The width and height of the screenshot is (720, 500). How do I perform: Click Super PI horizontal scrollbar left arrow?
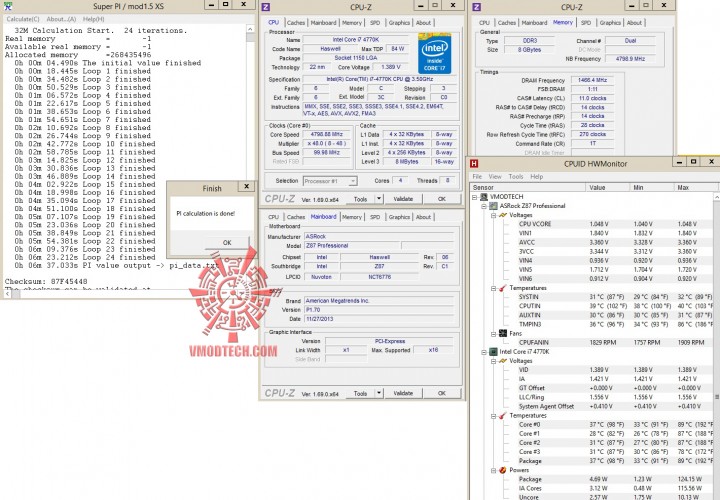click(7, 294)
